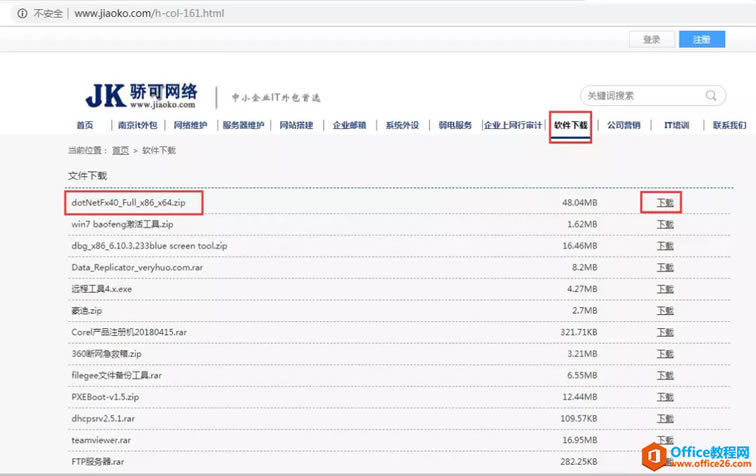Download dotNetFx40_Full_x86_x64.zip via its 下载 link
This screenshot has width=756, height=476.
click(x=665, y=203)
